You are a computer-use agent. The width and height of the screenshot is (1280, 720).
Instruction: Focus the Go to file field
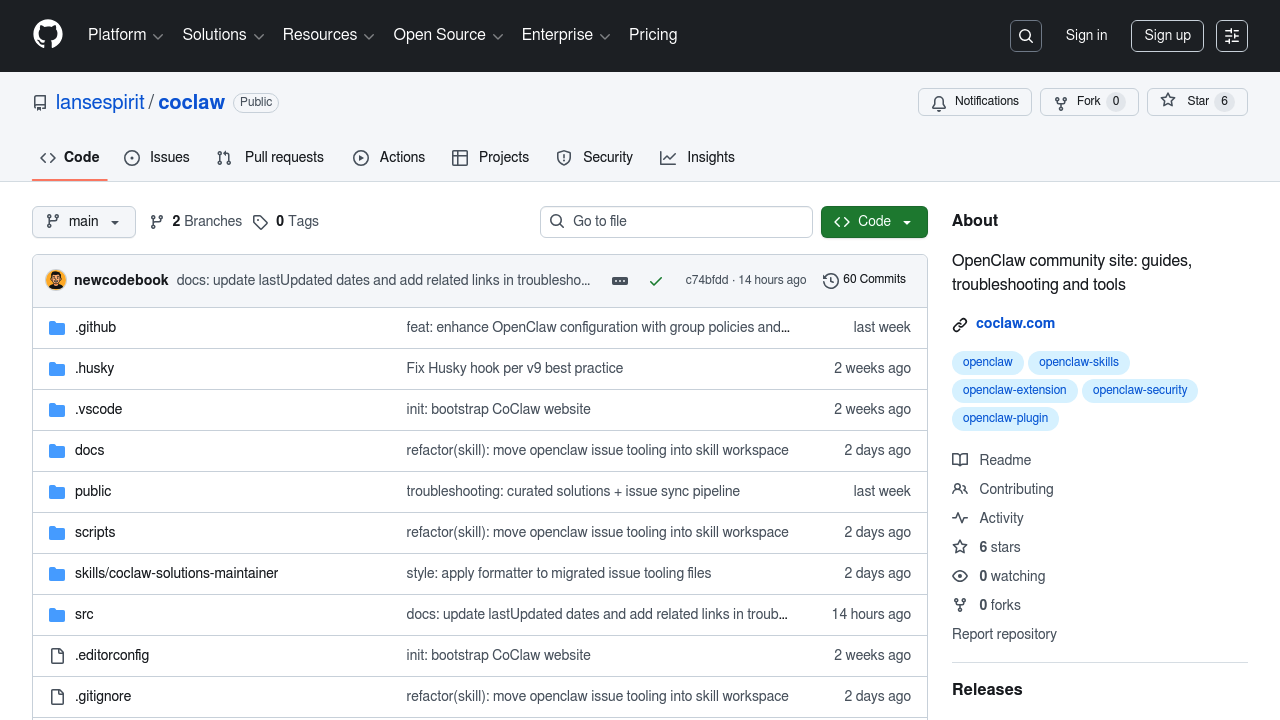pyautogui.click(x=677, y=222)
